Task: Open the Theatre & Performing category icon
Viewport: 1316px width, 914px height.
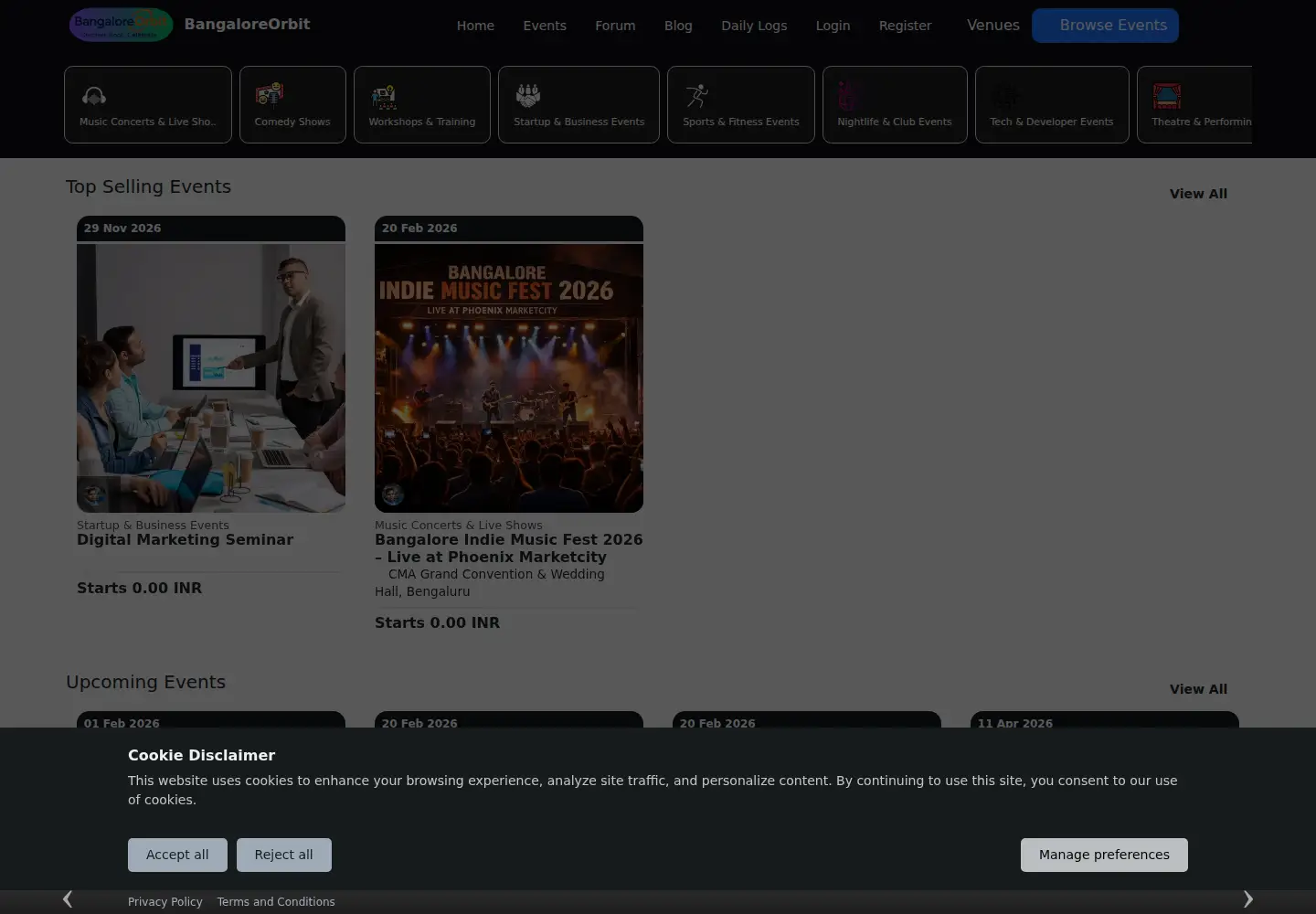Action: coord(1167,95)
